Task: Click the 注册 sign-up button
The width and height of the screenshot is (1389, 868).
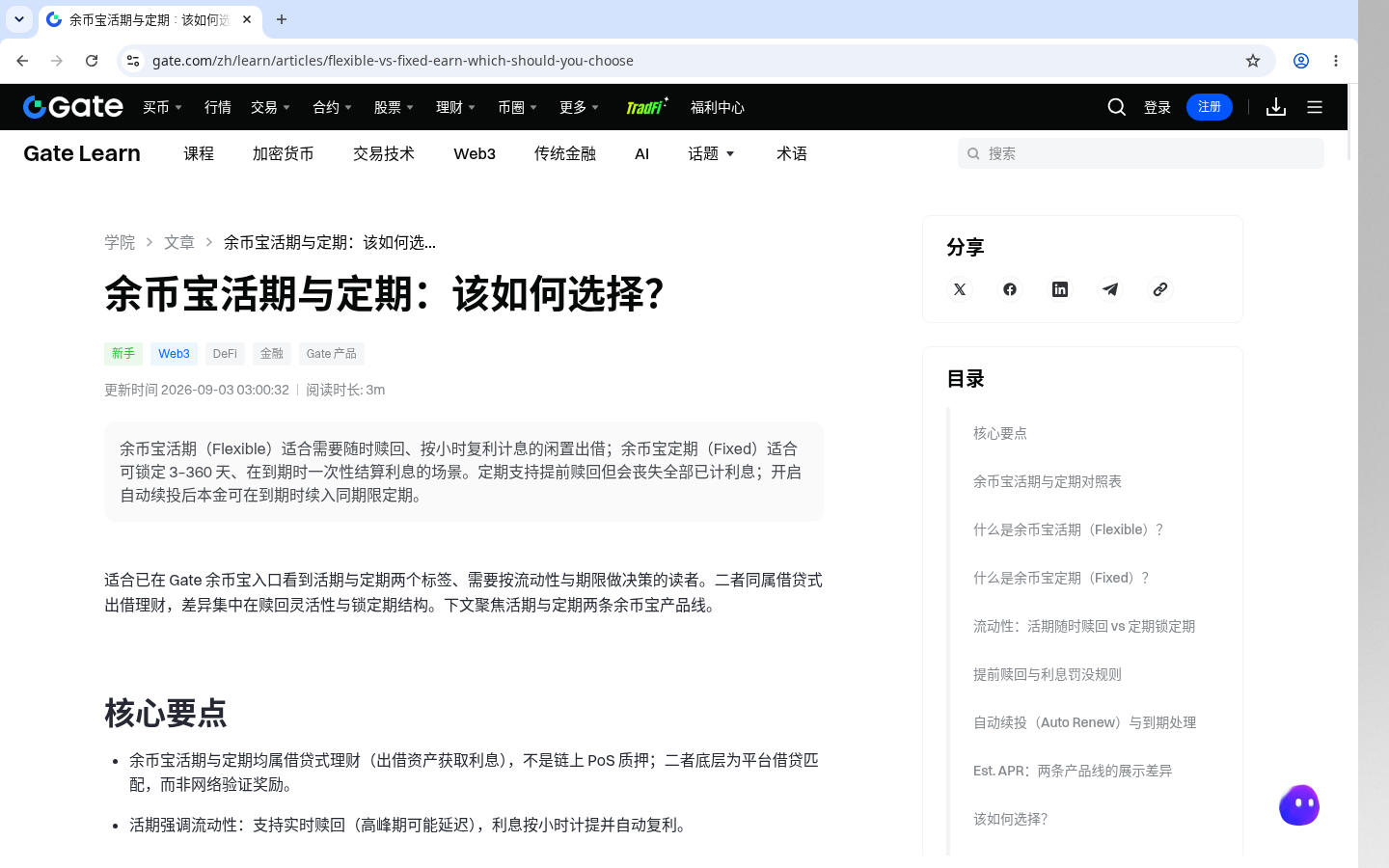Action: point(1210,107)
